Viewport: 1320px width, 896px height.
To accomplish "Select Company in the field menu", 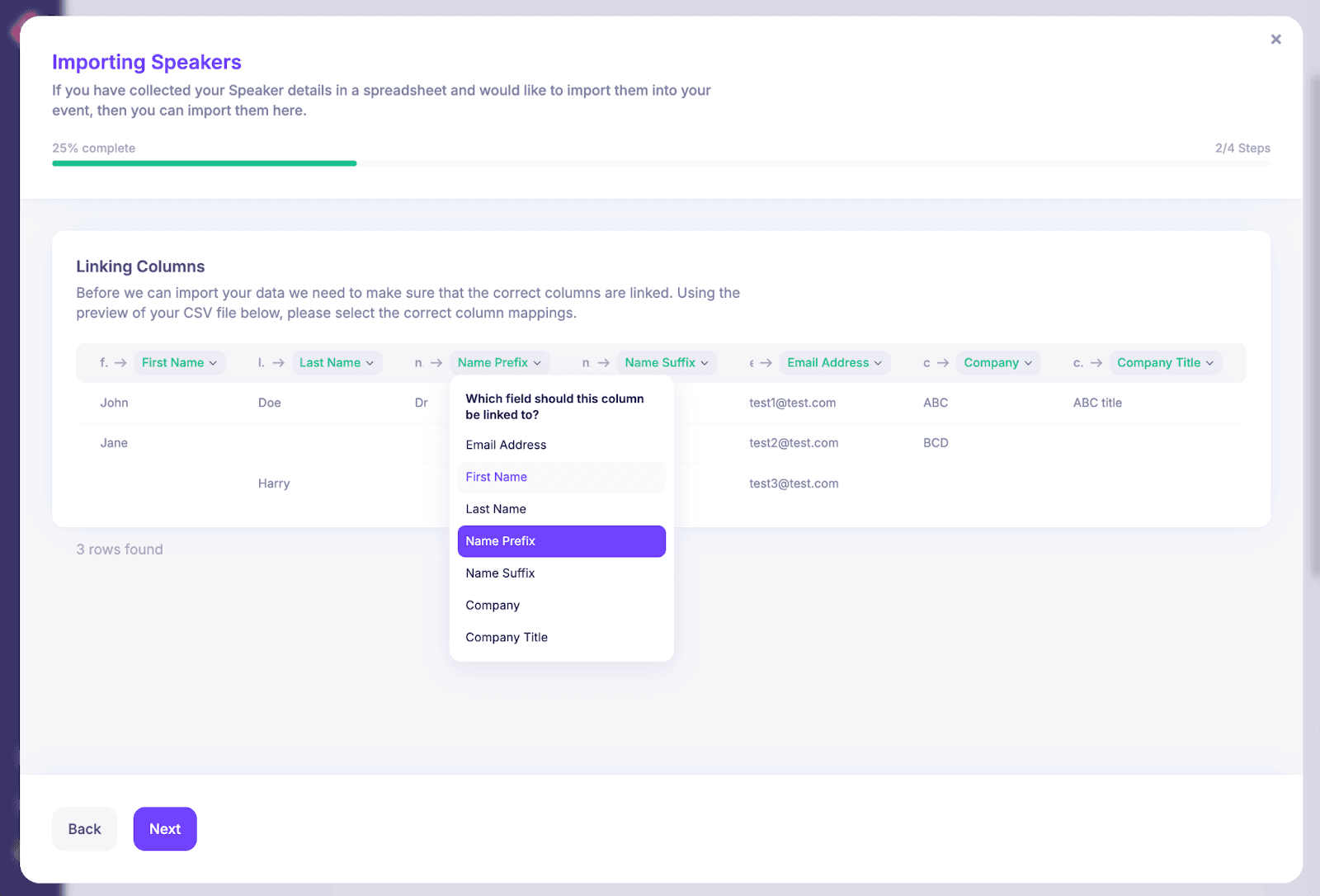I will [x=493, y=606].
